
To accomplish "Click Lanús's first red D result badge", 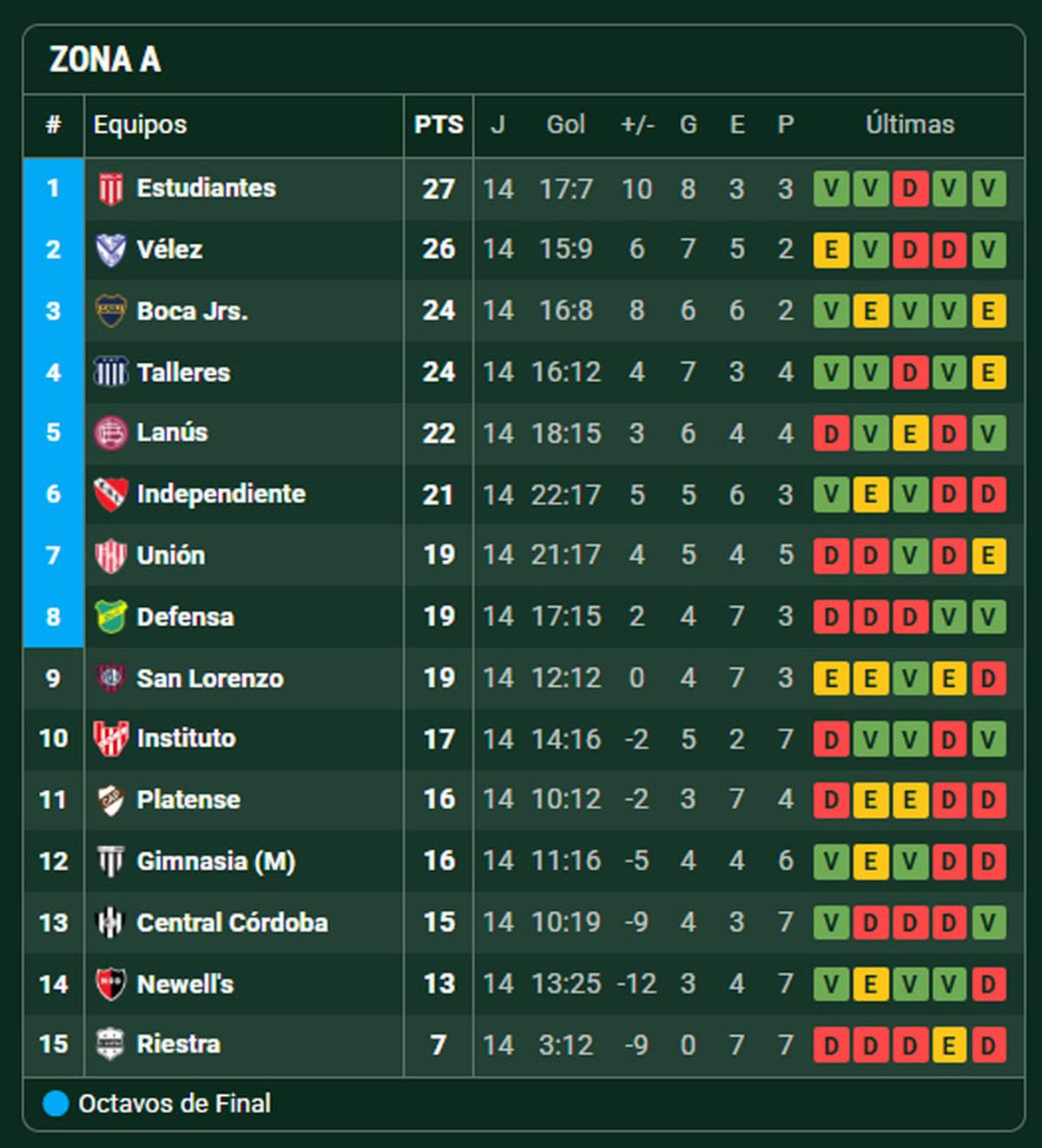I will 831,432.
